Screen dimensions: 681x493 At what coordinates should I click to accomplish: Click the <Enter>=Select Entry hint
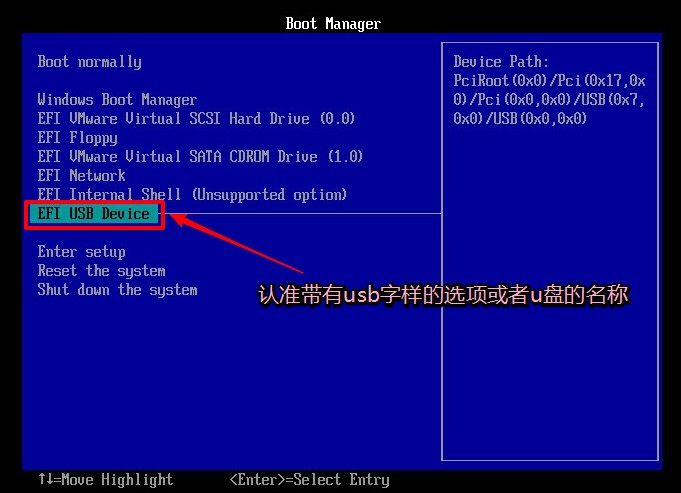pyautogui.click(x=309, y=480)
